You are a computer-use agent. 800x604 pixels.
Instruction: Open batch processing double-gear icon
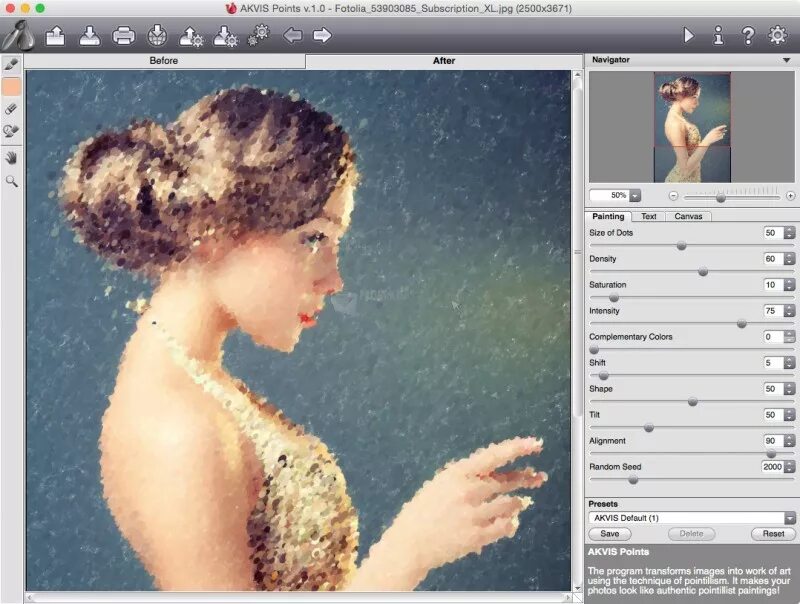[259, 35]
